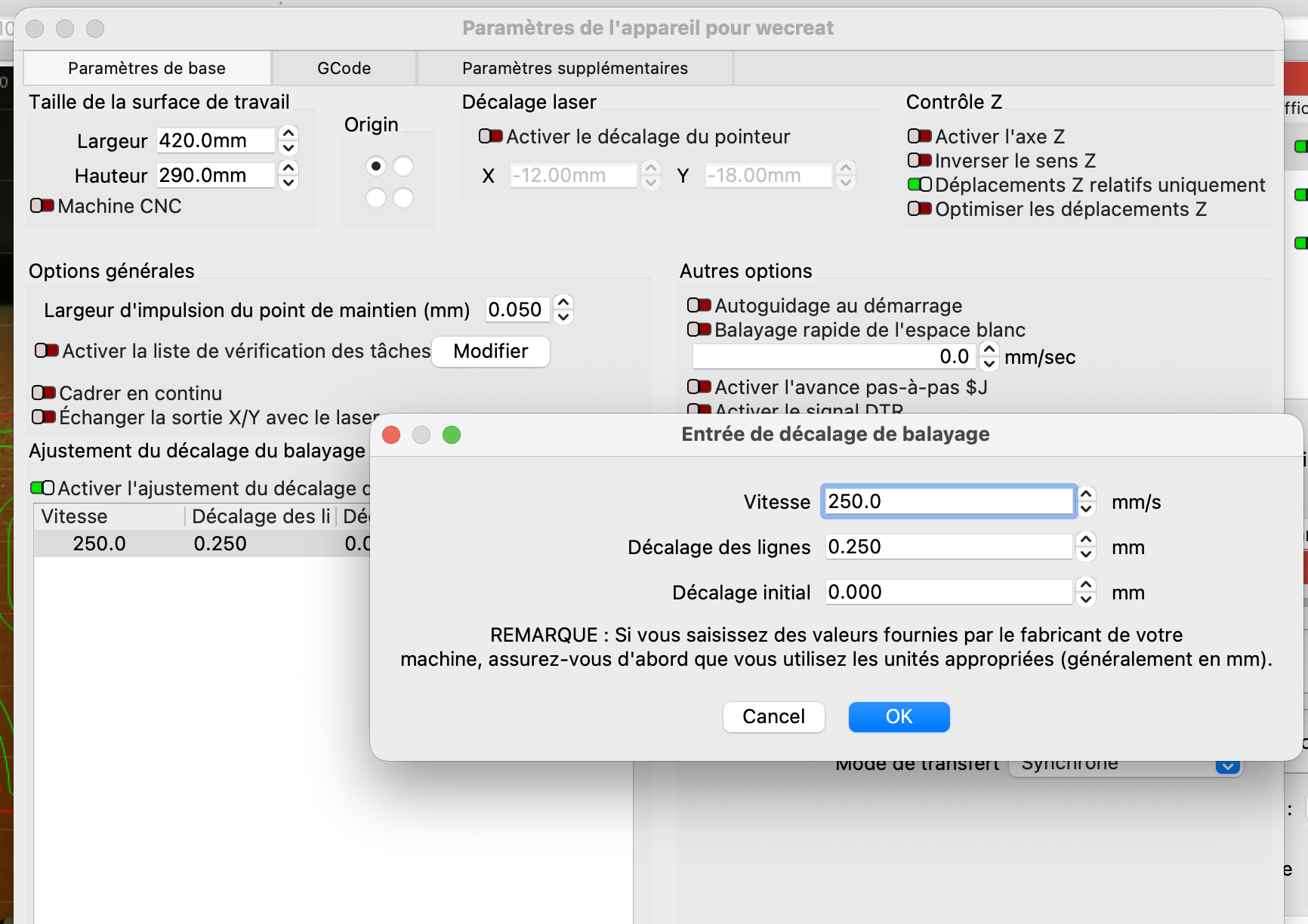This screenshot has height=924, width=1308.
Task: Click the Décalage initial input field
Action: point(948,592)
